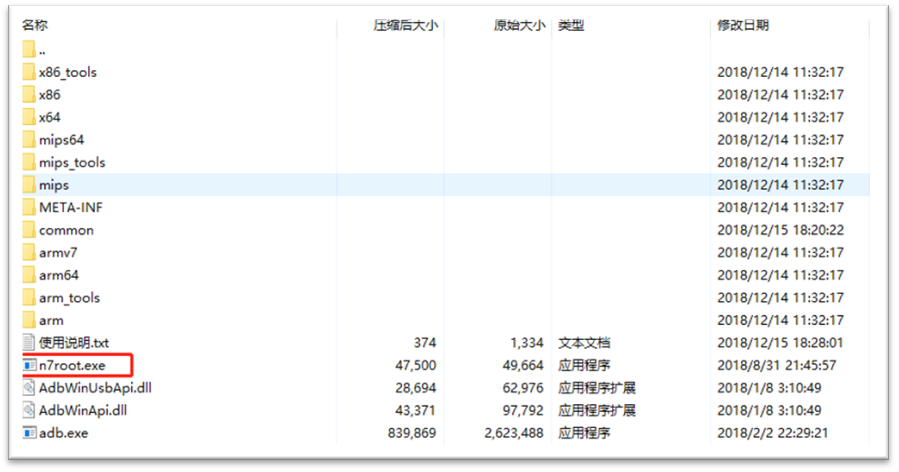
Task: Select the AdbWinApi.dll file name
Action: pyautogui.click(x=83, y=411)
